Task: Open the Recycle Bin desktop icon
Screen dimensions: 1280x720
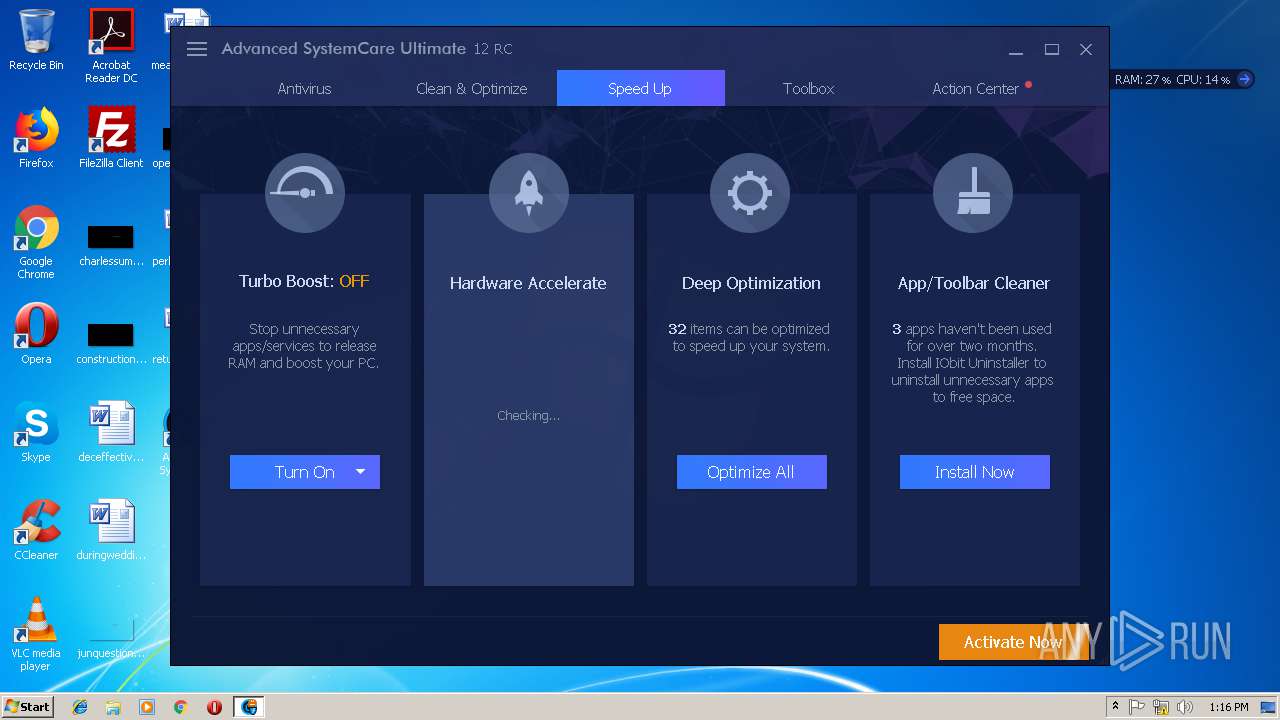Action: [x=36, y=40]
